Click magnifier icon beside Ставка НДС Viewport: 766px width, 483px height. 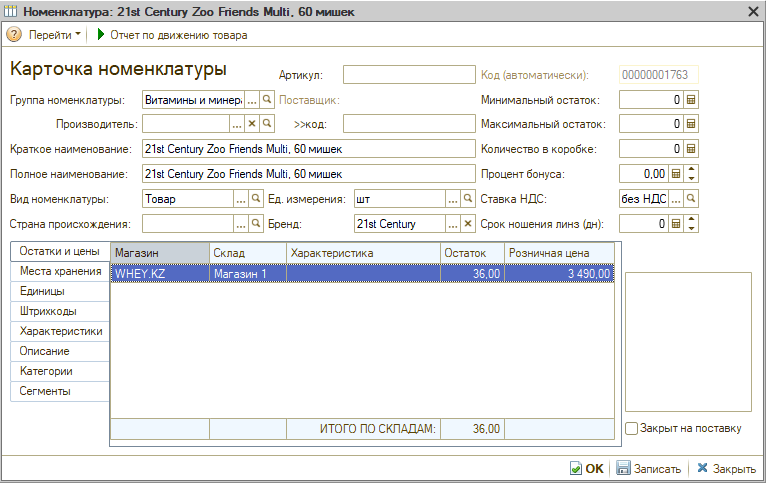point(691,199)
